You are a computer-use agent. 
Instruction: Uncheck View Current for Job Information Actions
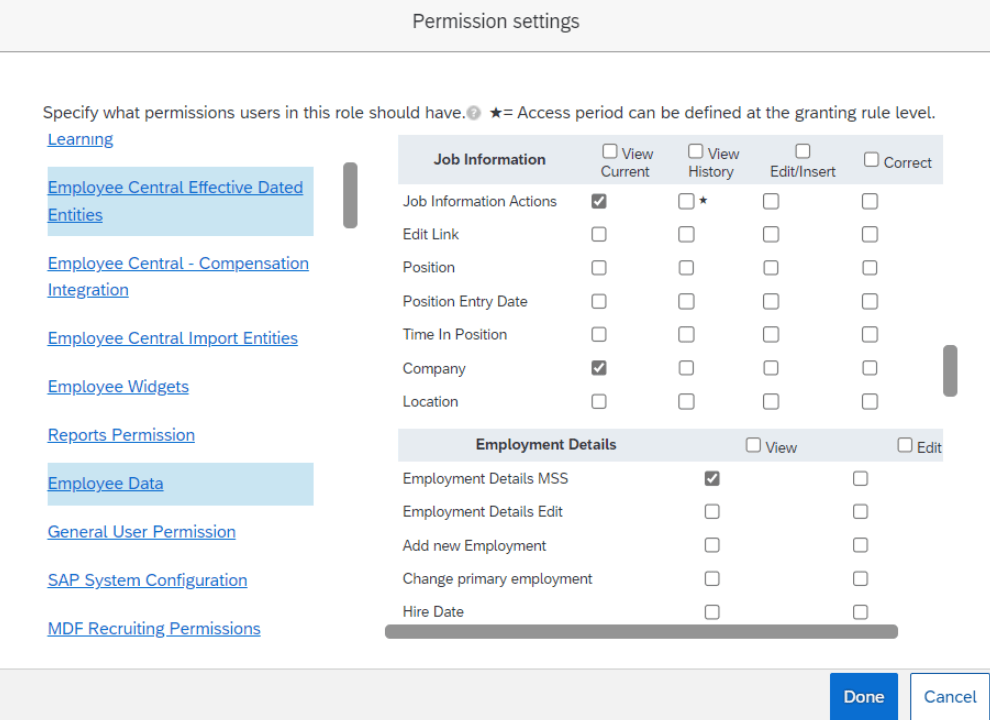click(x=599, y=201)
